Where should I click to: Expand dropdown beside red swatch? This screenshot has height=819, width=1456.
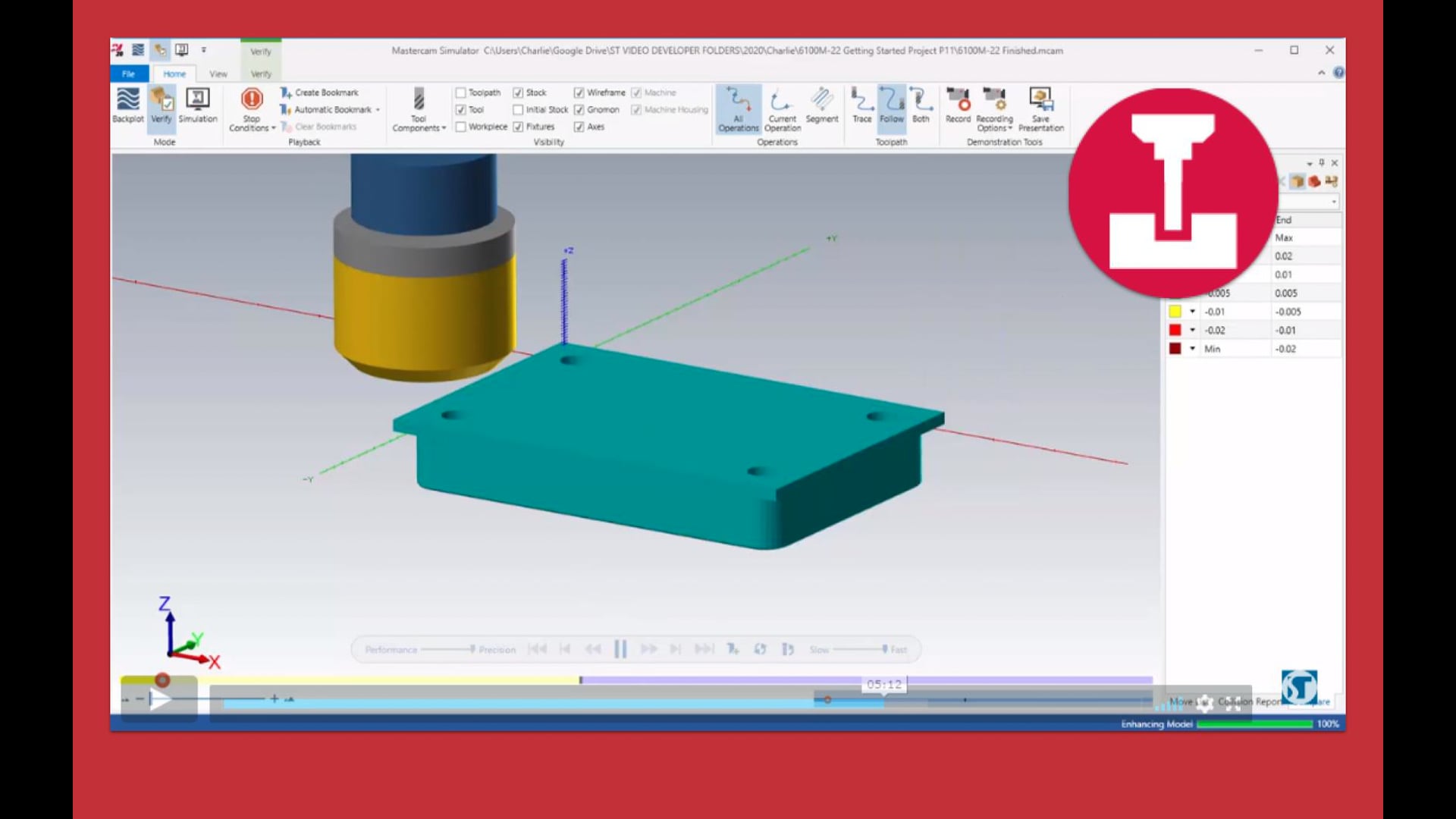(1192, 330)
